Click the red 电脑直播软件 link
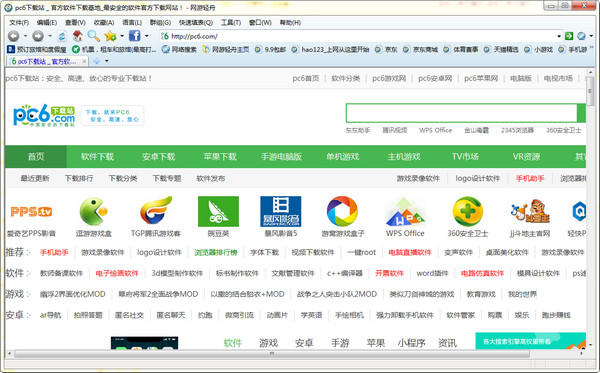 point(409,252)
